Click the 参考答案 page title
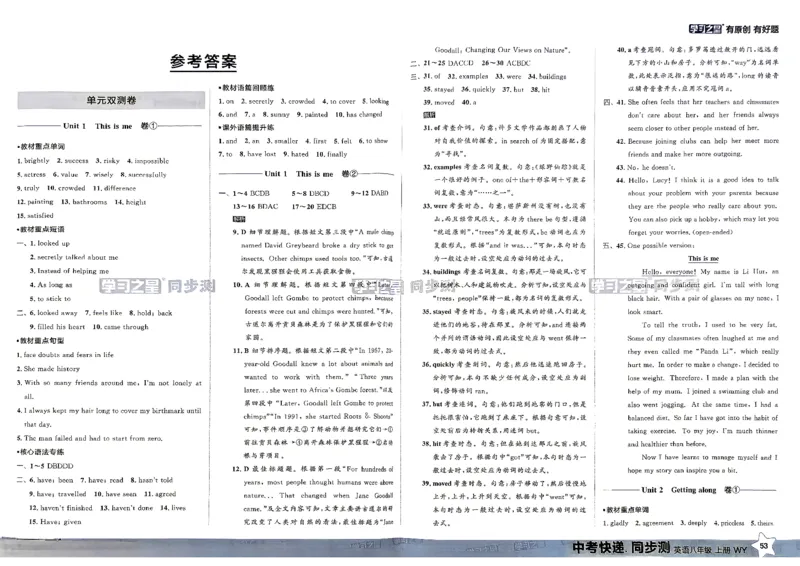This screenshot has height=566, width=800. (203, 62)
